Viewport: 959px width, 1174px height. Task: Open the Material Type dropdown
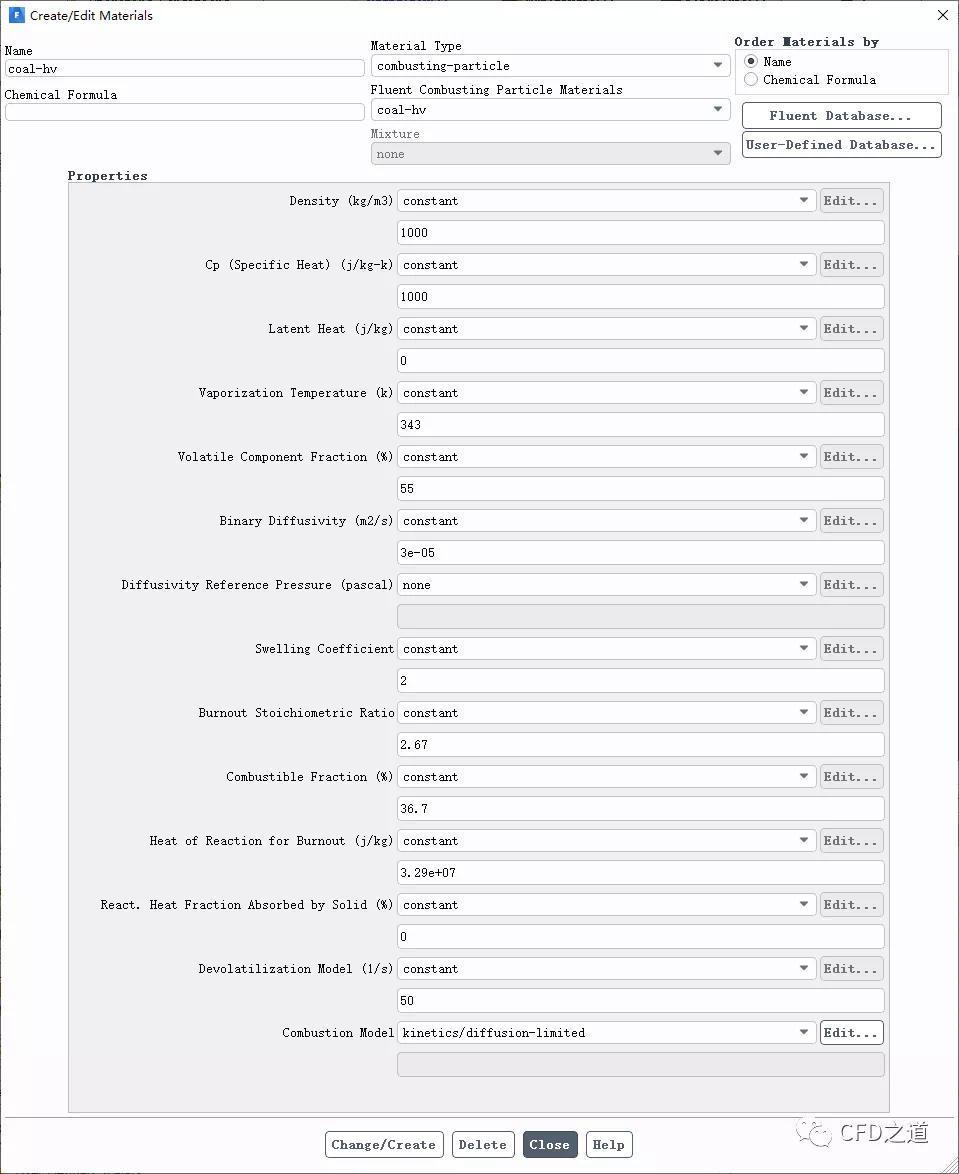click(x=550, y=66)
